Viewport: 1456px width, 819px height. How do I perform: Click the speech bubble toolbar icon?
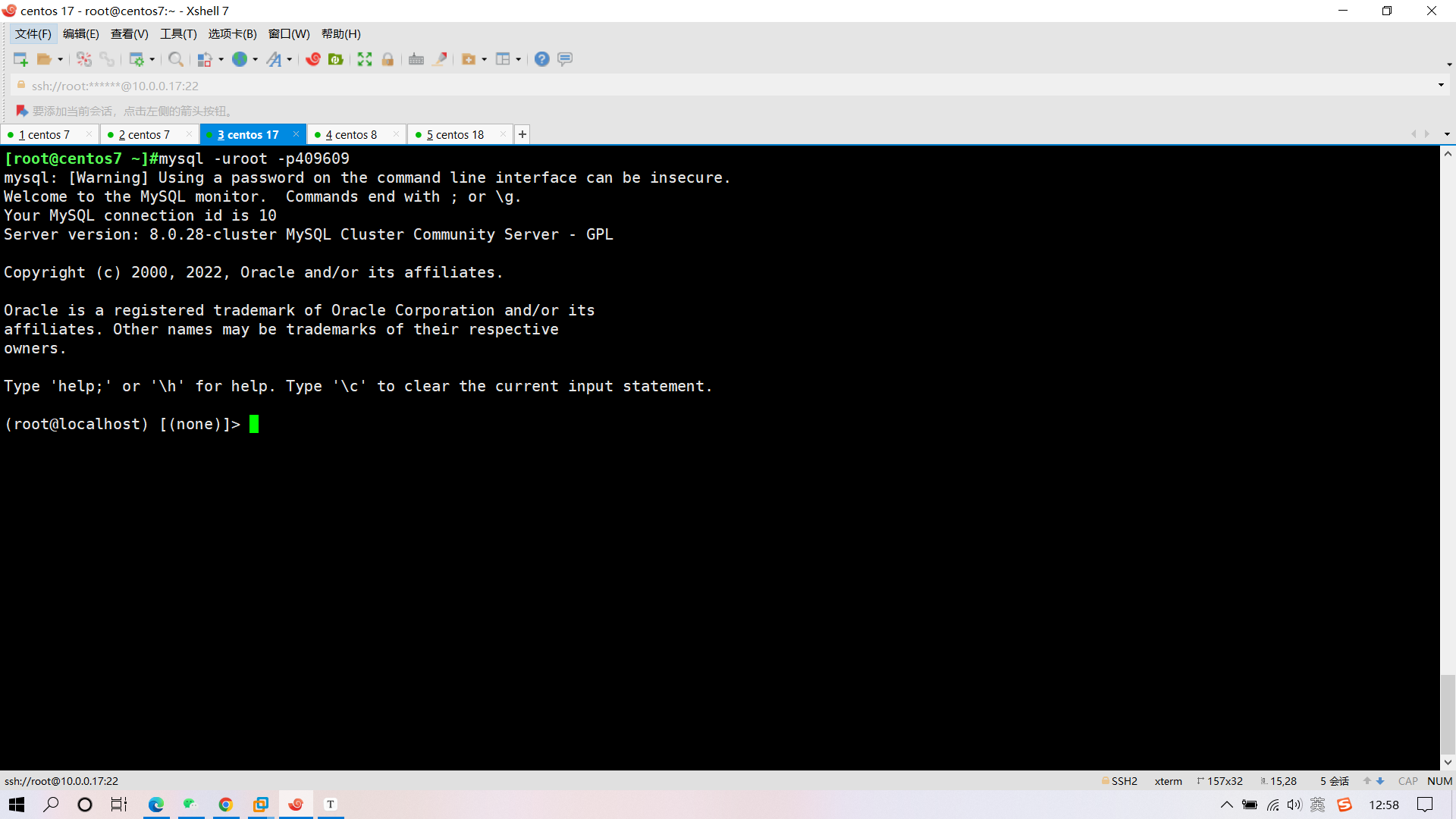(565, 59)
